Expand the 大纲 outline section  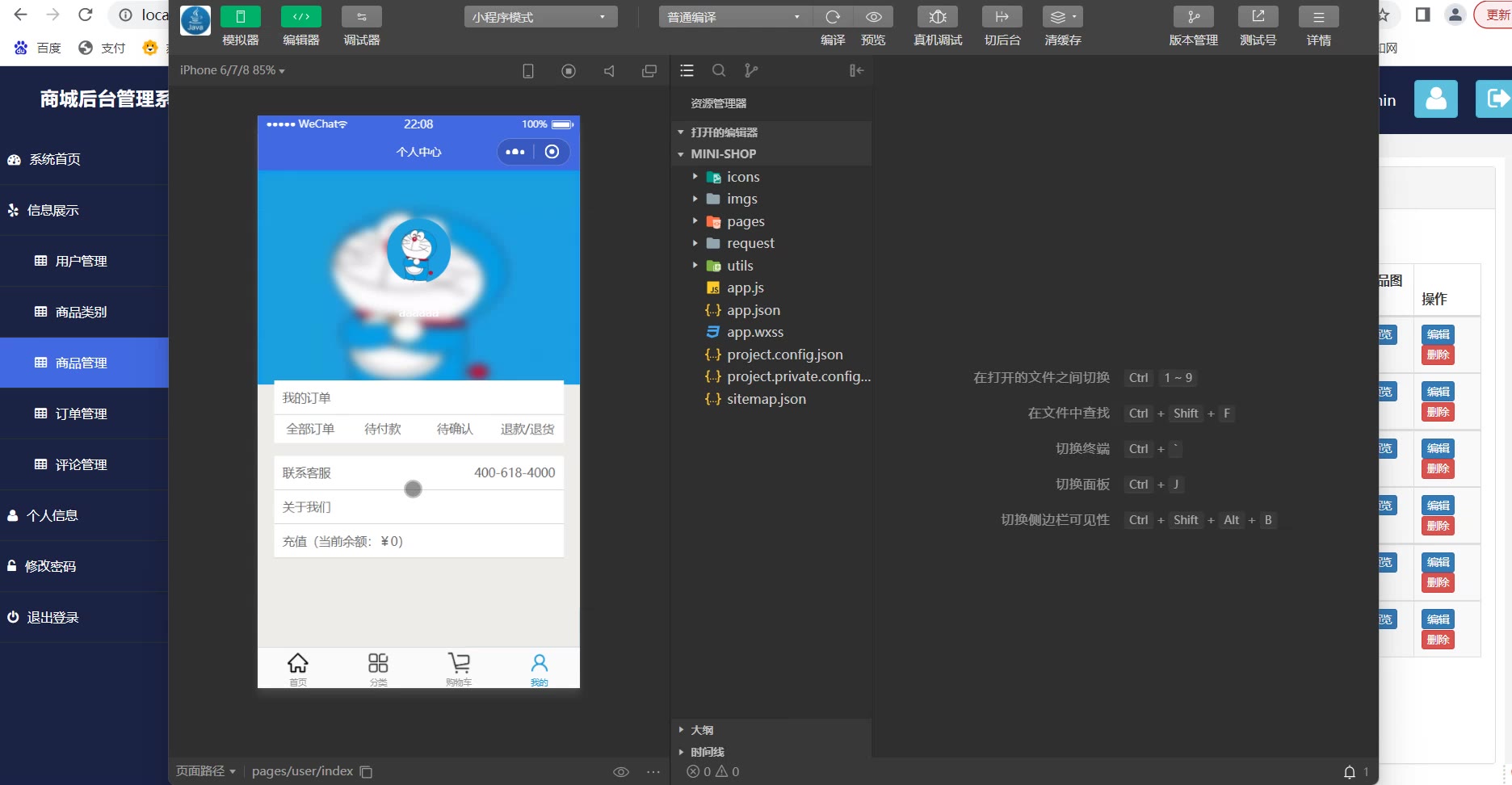point(771,730)
